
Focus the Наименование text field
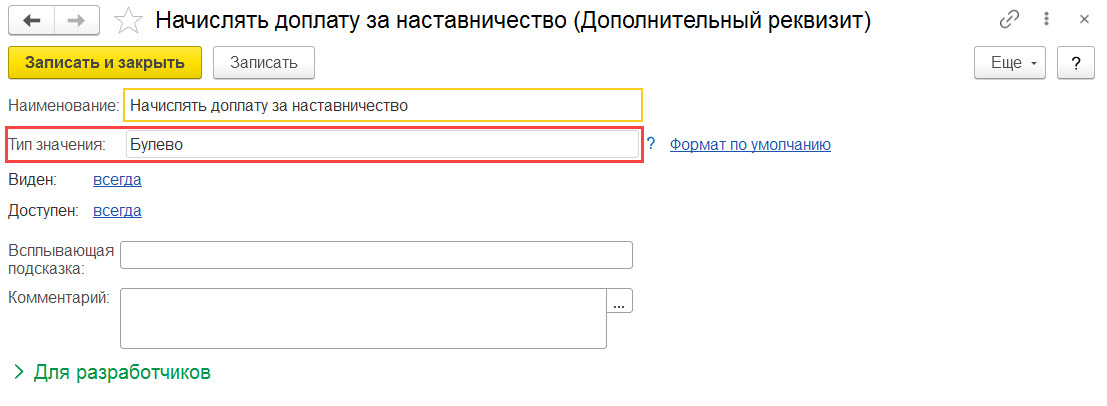tap(381, 105)
